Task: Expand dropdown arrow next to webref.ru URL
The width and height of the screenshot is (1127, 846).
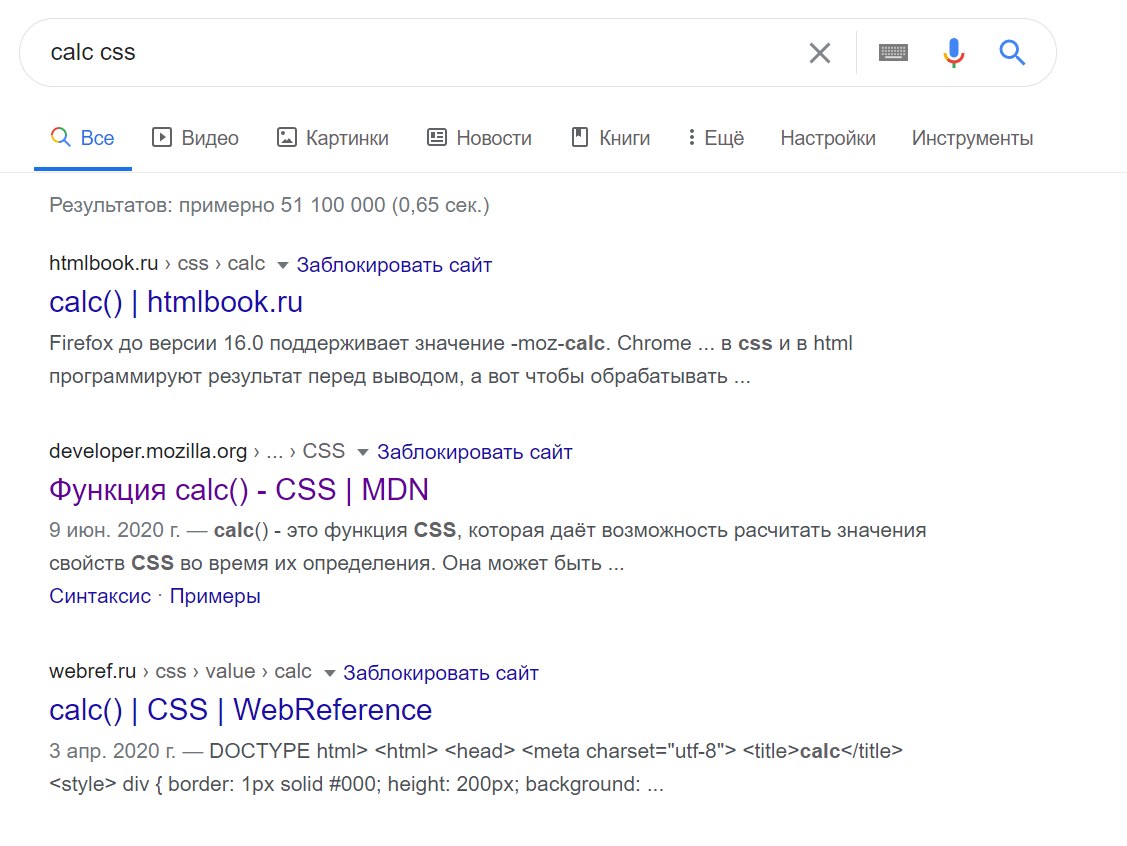Action: tap(329, 673)
